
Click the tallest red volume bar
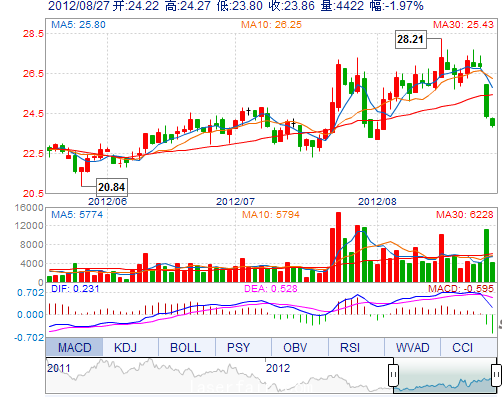(x=338, y=247)
